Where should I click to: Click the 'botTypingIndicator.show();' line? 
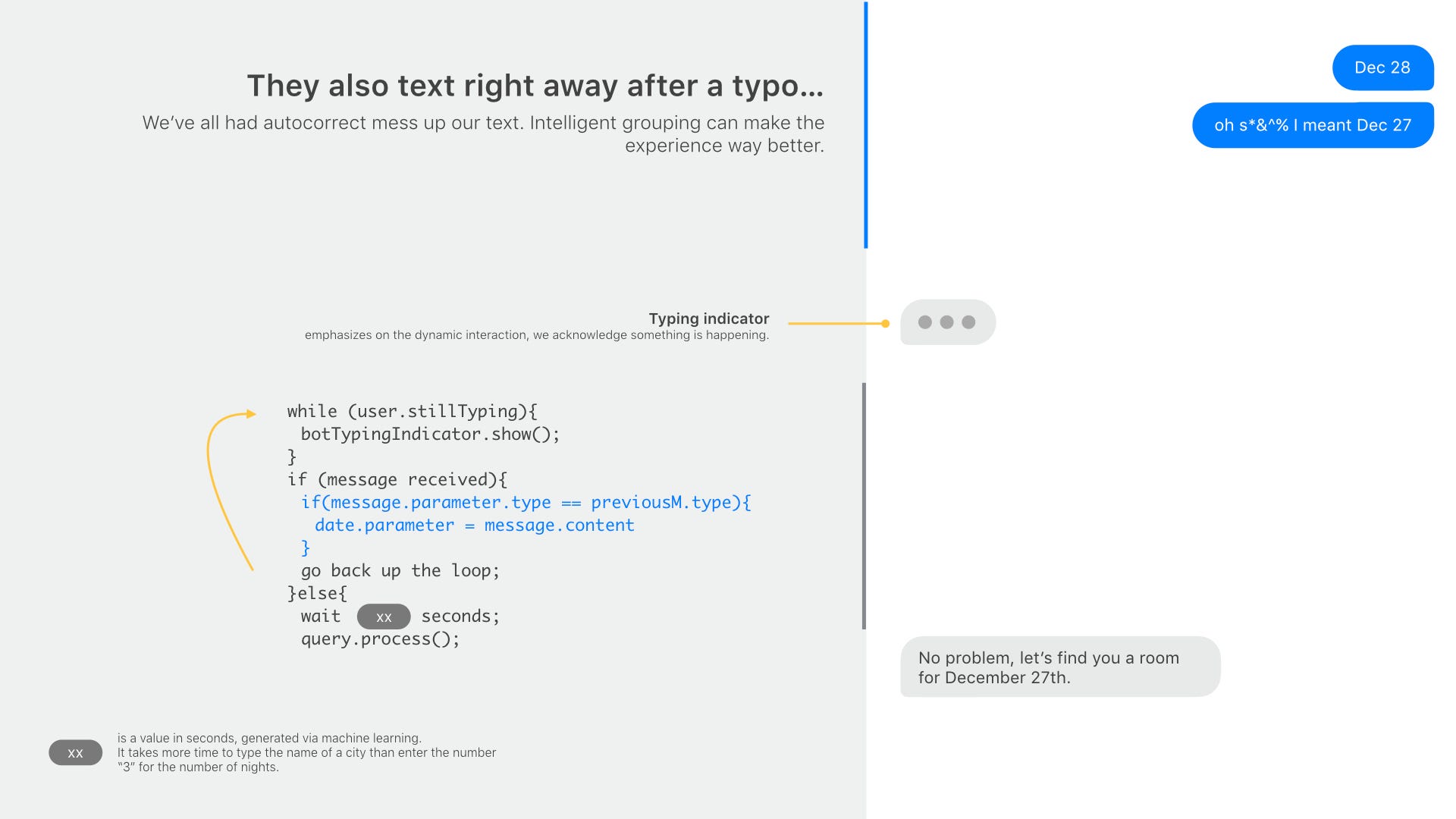pos(430,434)
